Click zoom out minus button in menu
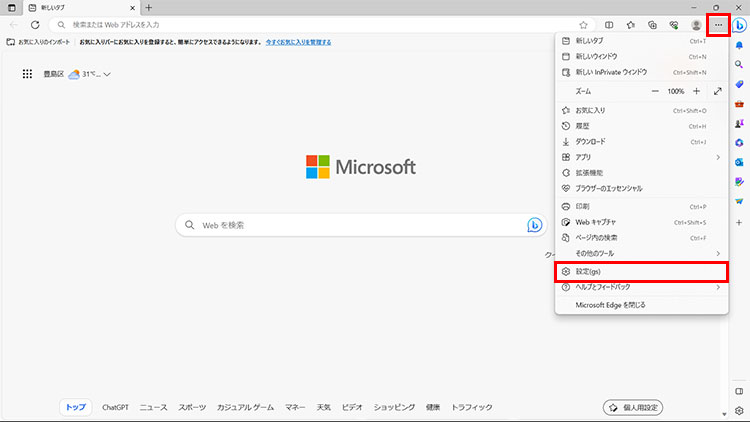 click(655, 91)
